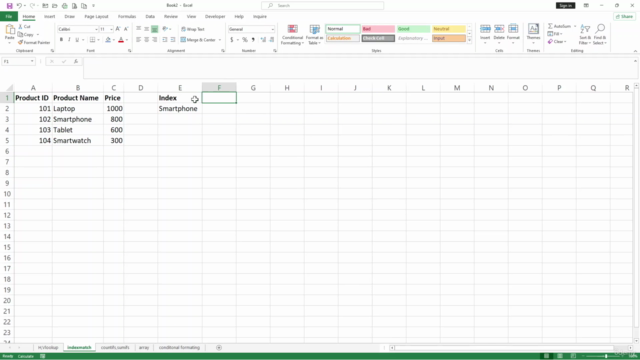Open the borders dropdown arrow
This screenshot has height=360, width=640.
pos(98,40)
